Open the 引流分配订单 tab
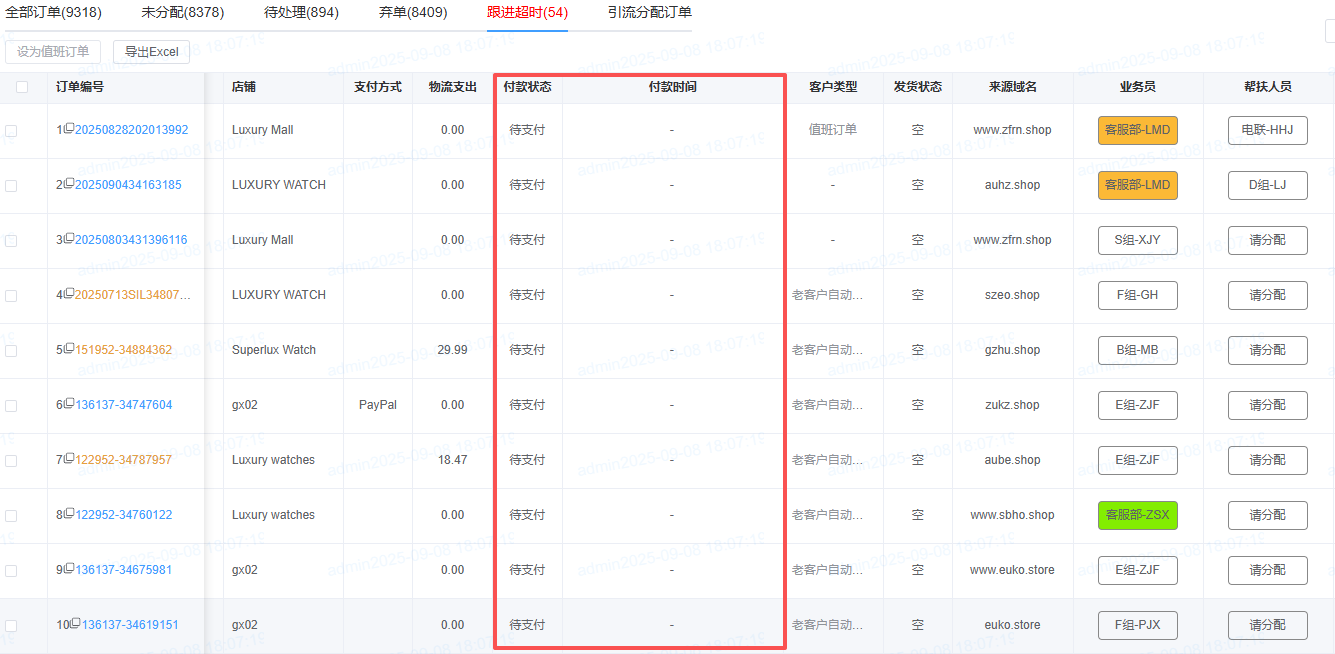 coord(649,13)
